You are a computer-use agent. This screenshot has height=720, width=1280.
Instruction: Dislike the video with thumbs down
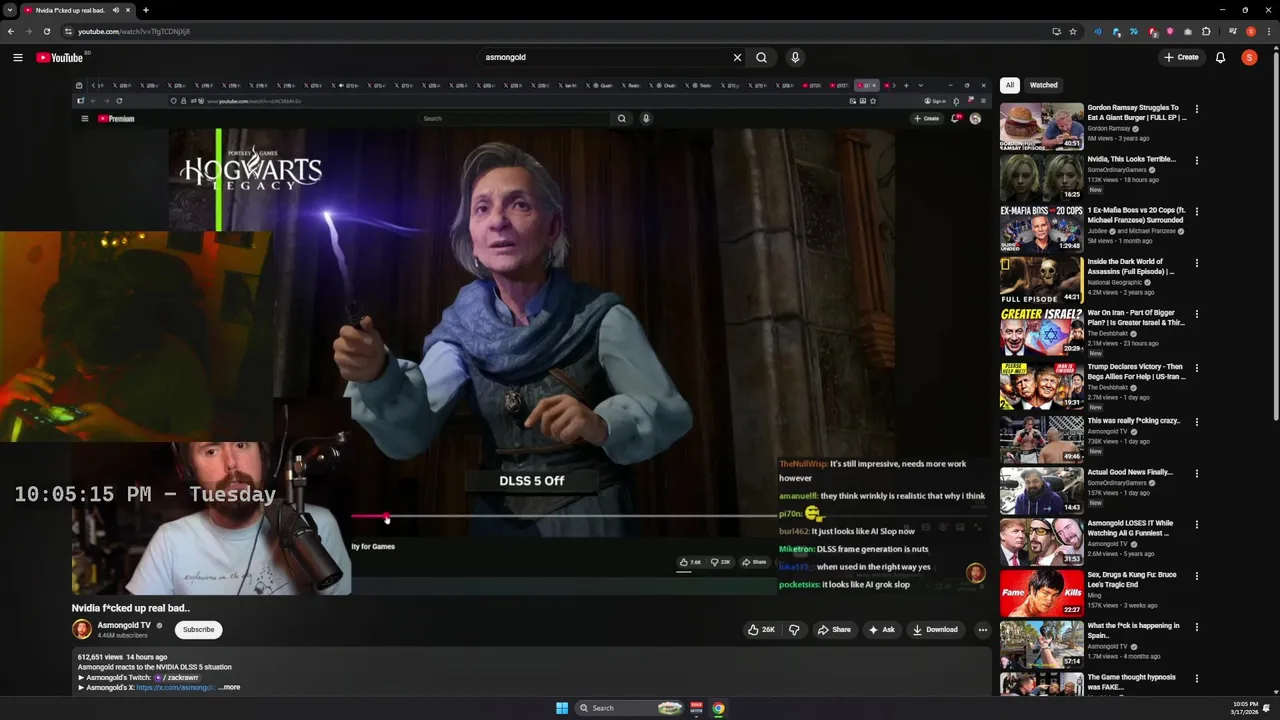pos(794,630)
